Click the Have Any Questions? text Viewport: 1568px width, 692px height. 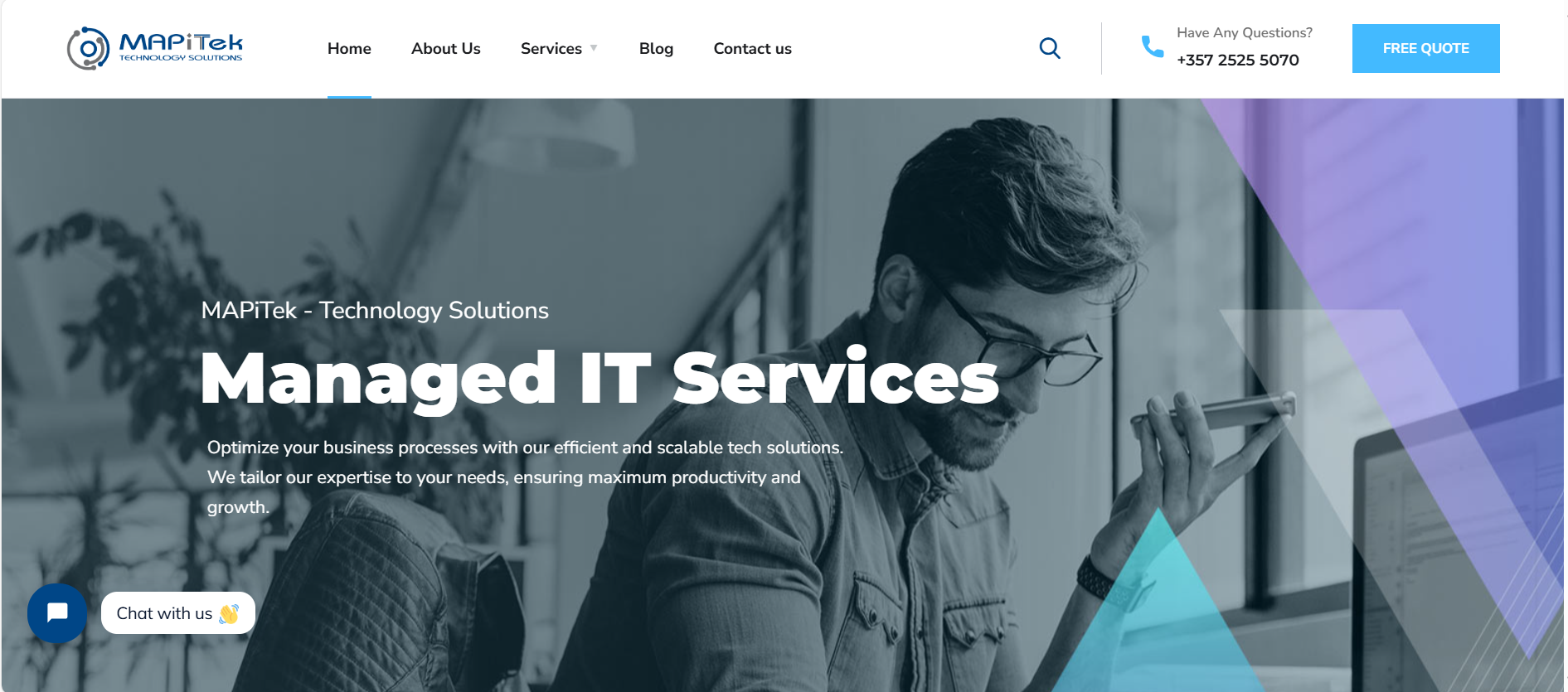coord(1245,32)
